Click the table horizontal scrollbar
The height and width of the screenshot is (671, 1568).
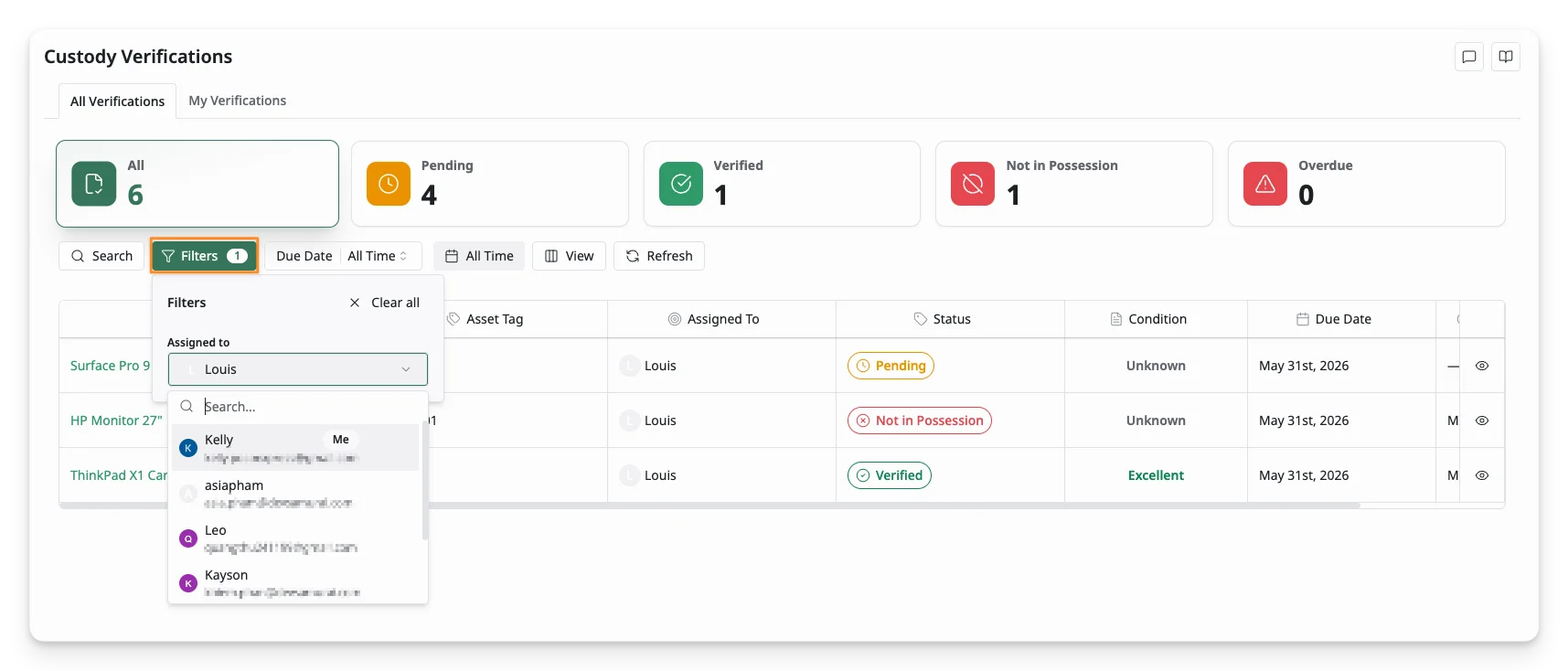pos(709,505)
